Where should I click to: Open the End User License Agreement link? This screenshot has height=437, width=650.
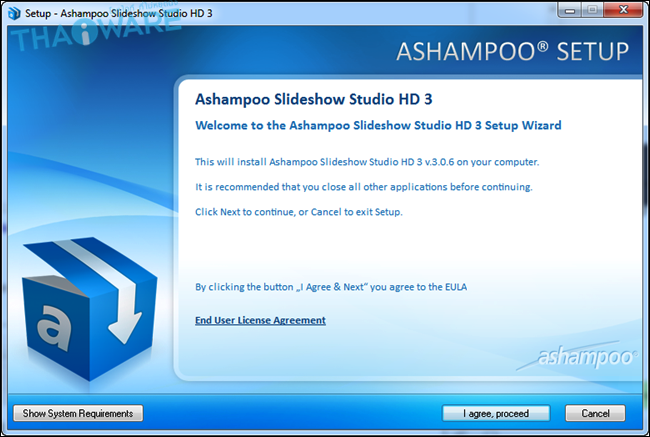coord(260,320)
